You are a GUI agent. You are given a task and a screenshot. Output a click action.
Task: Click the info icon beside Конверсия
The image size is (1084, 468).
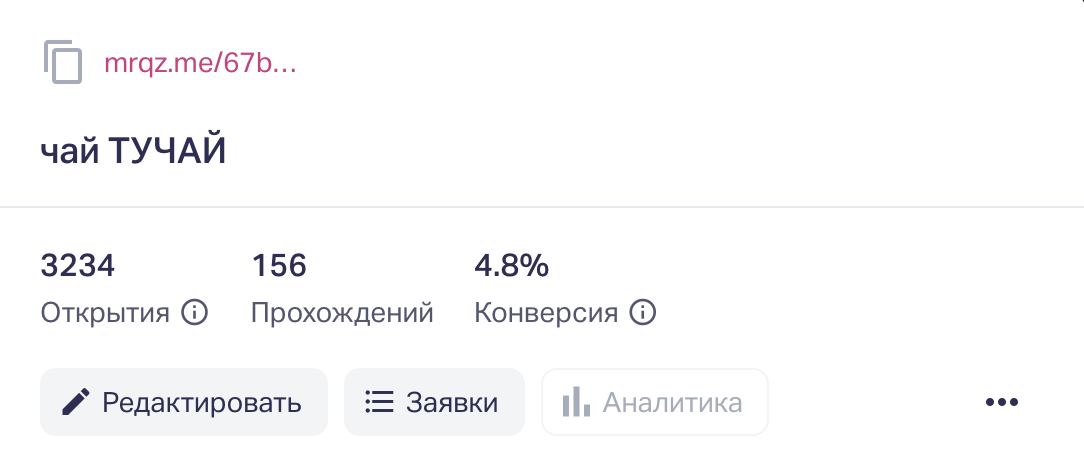coord(642,313)
